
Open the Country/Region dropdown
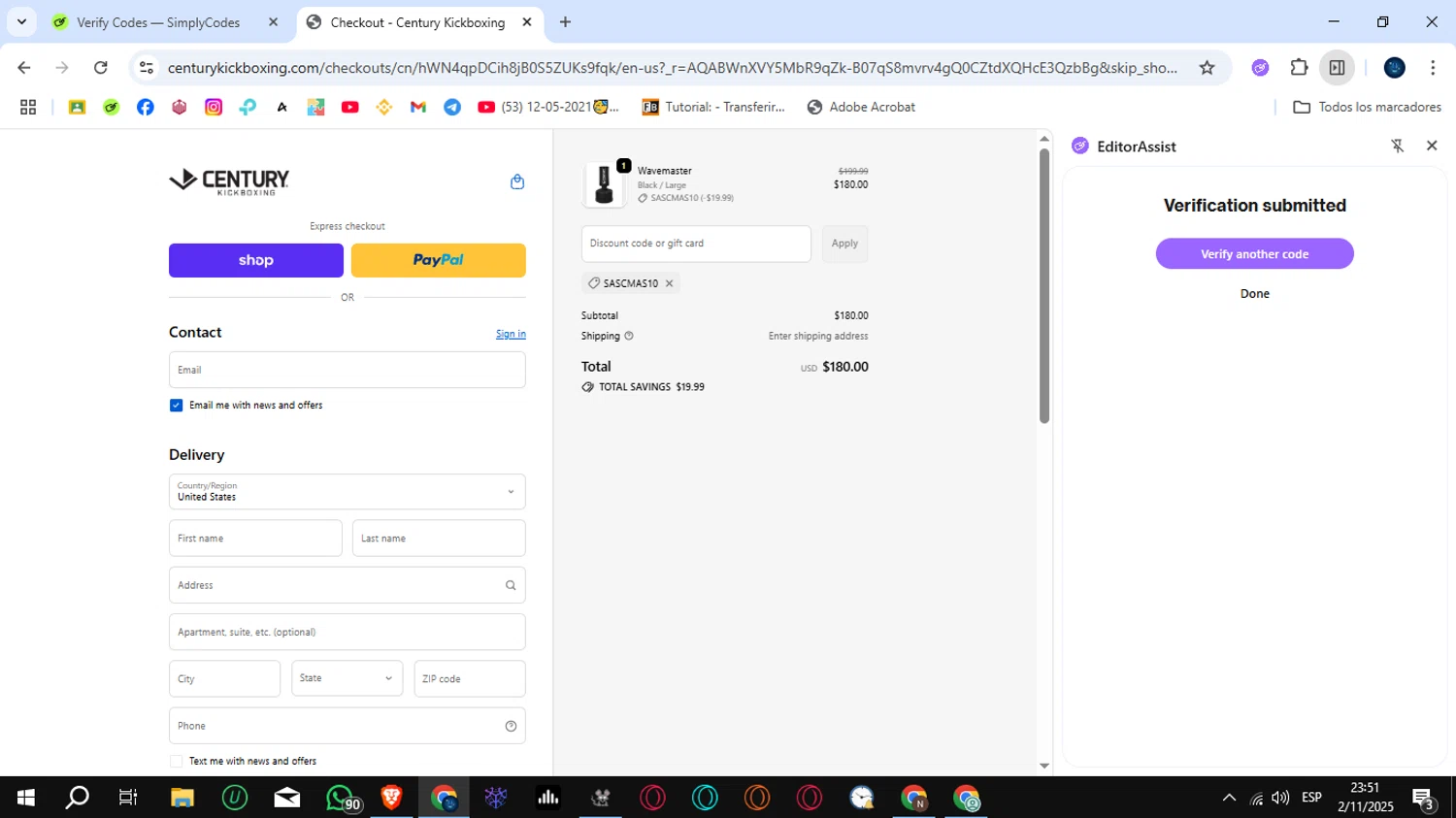pyautogui.click(x=347, y=492)
